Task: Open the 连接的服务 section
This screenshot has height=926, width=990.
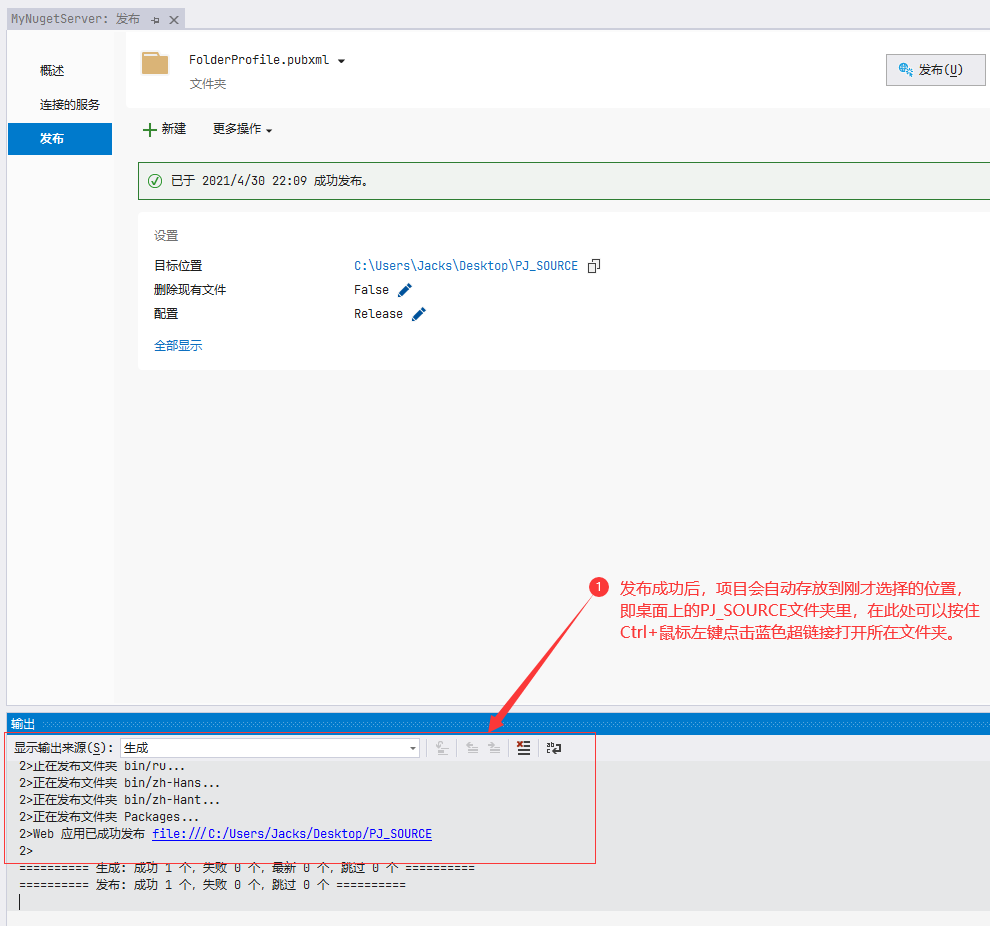Action: 69,104
